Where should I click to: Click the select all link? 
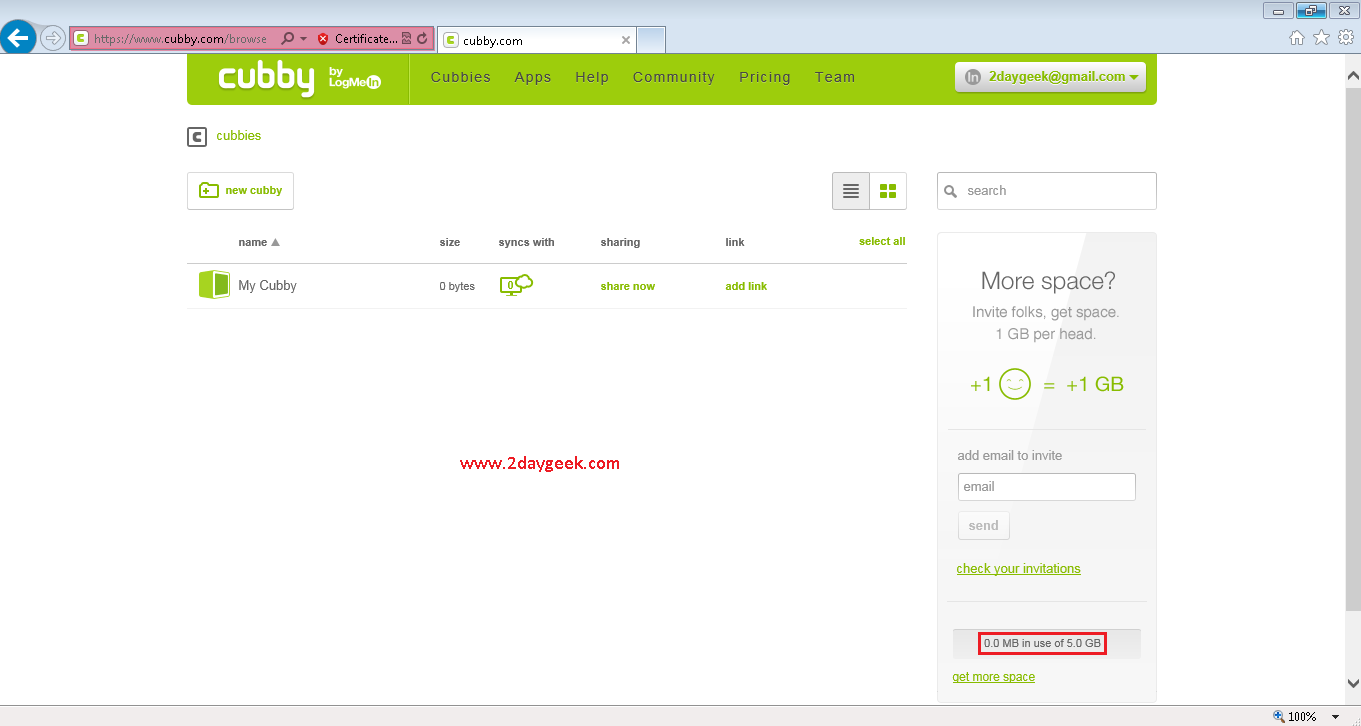coord(882,241)
